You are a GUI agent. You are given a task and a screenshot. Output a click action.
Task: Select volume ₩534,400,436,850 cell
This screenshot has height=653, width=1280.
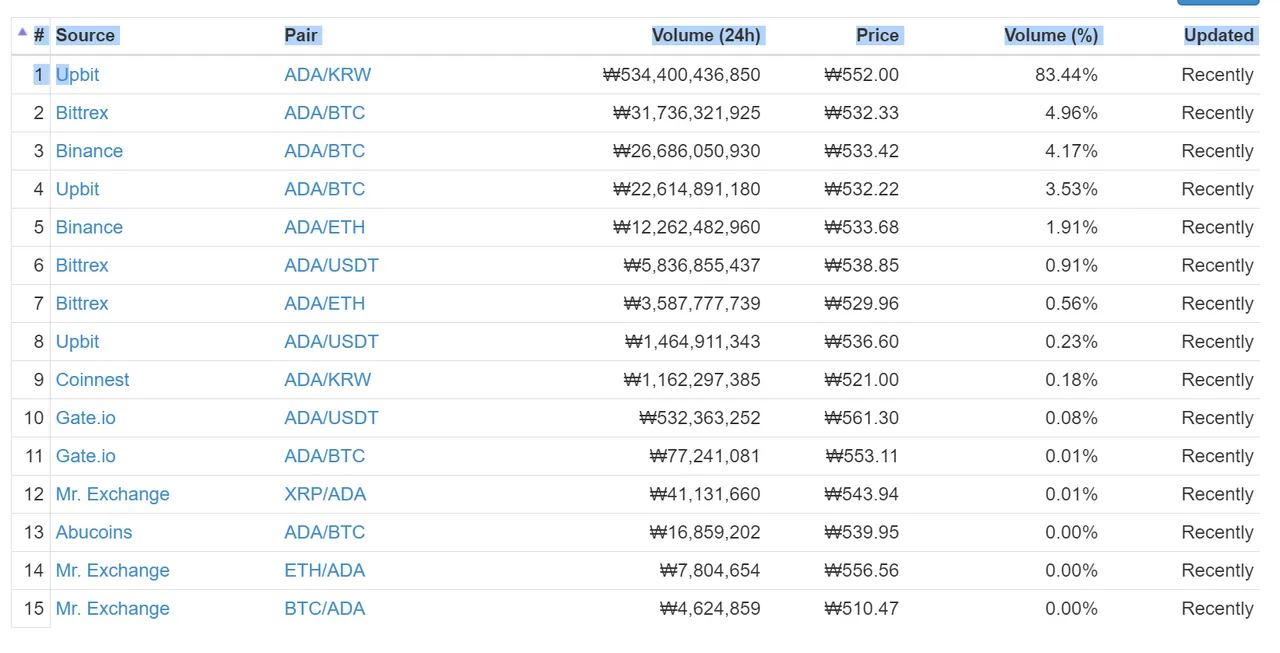[x=682, y=75]
